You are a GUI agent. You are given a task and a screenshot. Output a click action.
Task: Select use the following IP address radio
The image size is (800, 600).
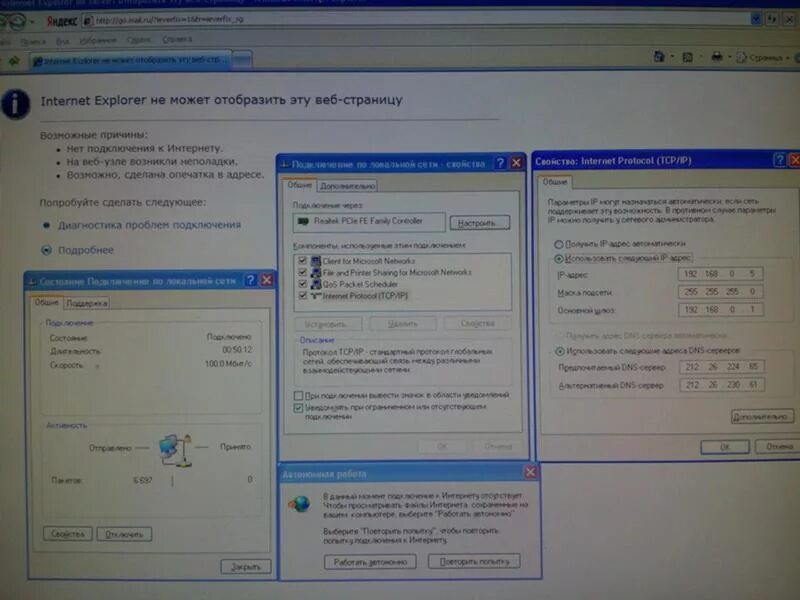559,259
